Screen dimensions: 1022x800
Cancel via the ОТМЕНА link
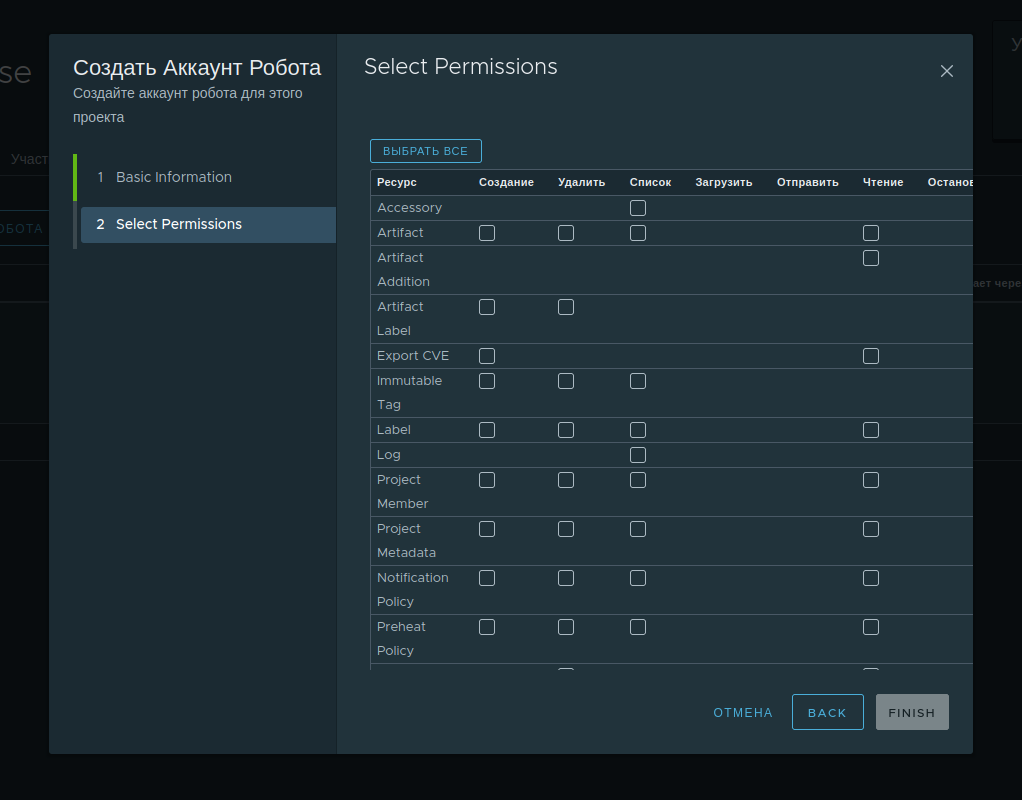[742, 712]
